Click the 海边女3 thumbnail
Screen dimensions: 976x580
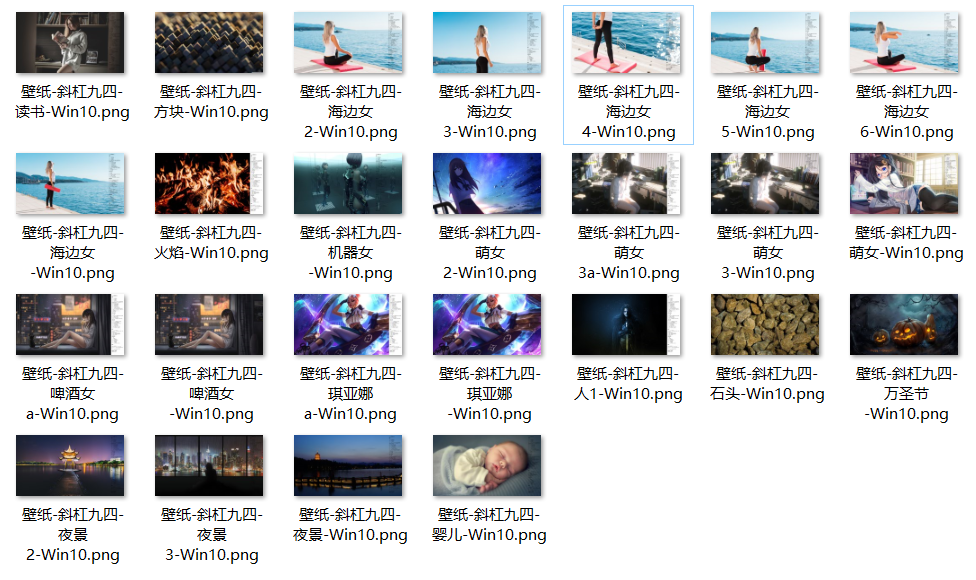pos(487,40)
